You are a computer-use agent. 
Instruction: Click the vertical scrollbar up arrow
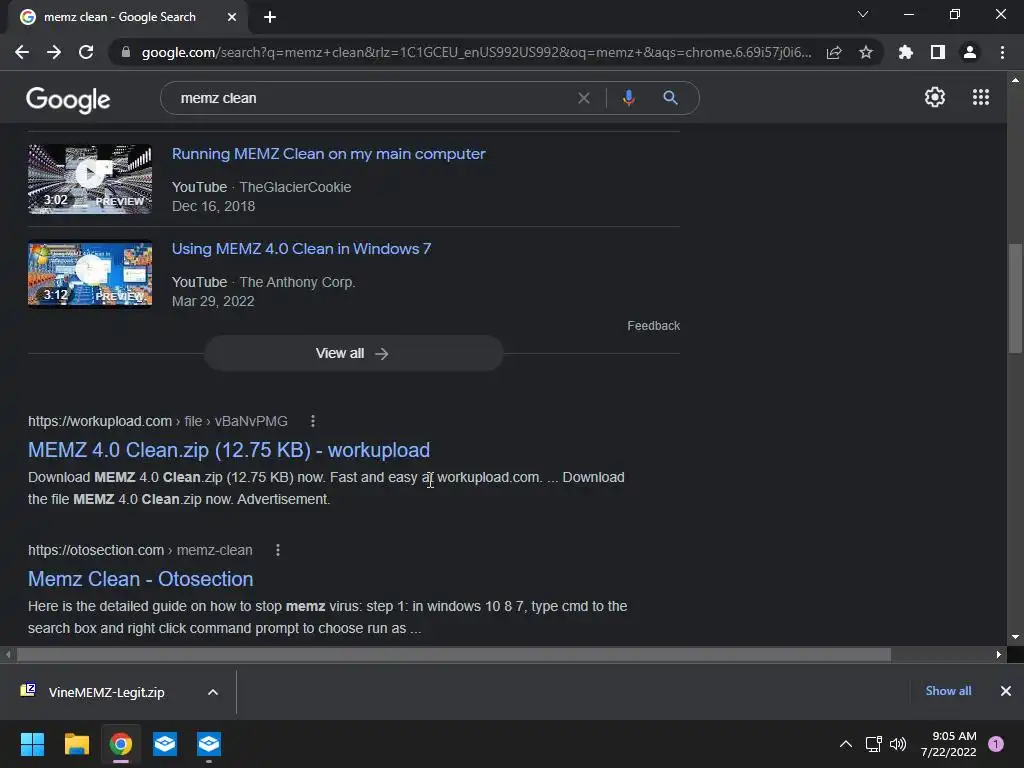[1015, 80]
